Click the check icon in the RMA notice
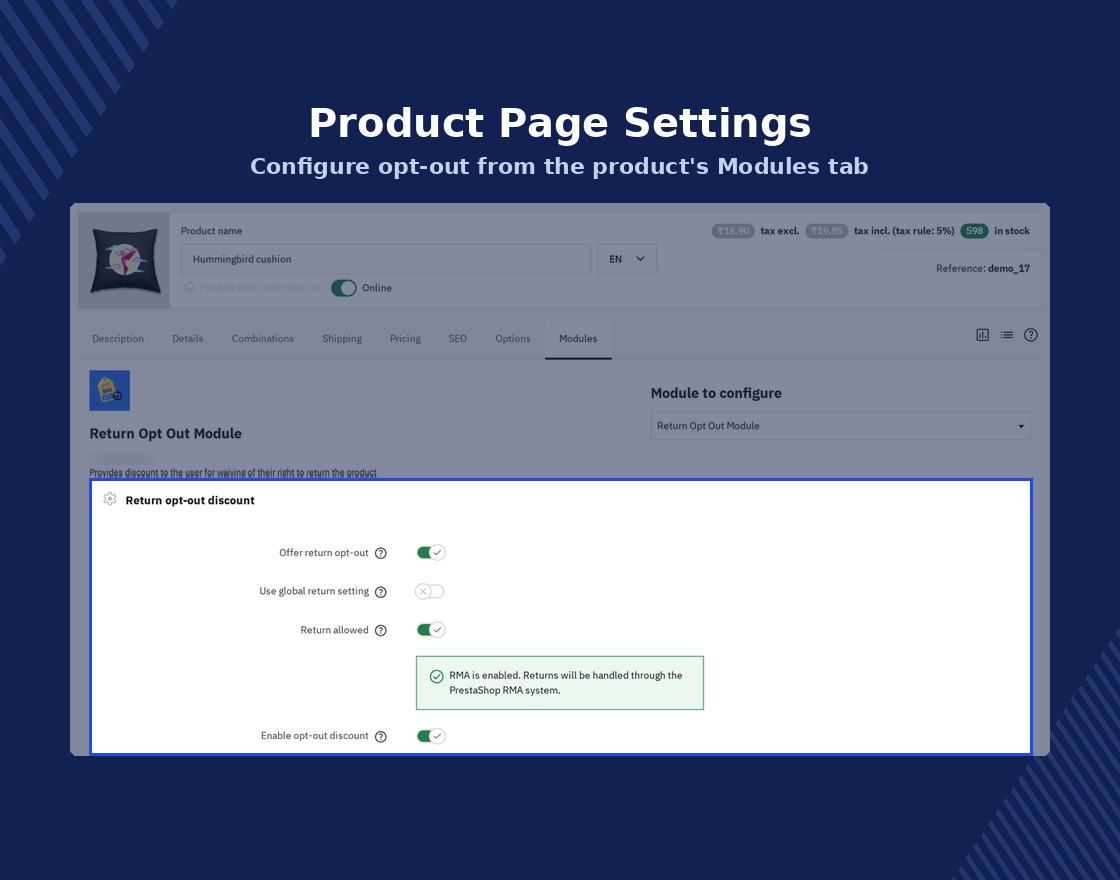1120x880 pixels. click(x=436, y=676)
